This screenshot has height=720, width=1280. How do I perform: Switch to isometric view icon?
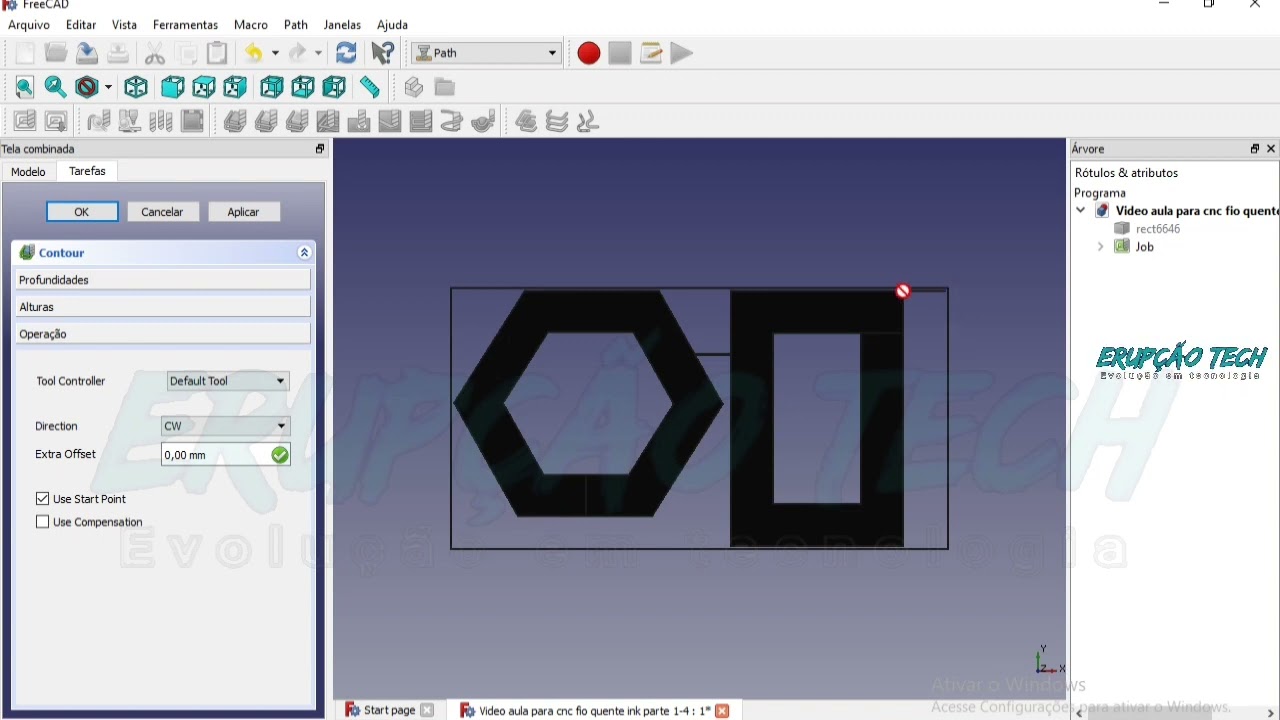click(136, 88)
